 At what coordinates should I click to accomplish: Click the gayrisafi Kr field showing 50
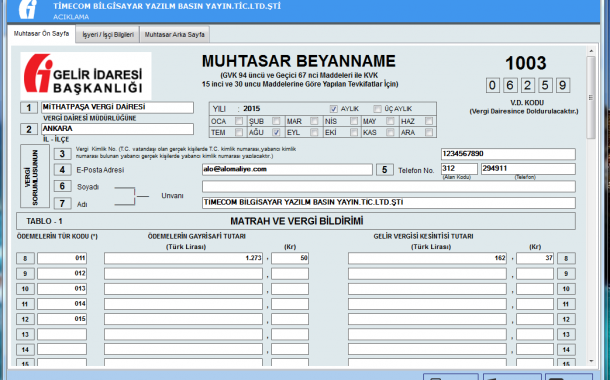pos(290,258)
